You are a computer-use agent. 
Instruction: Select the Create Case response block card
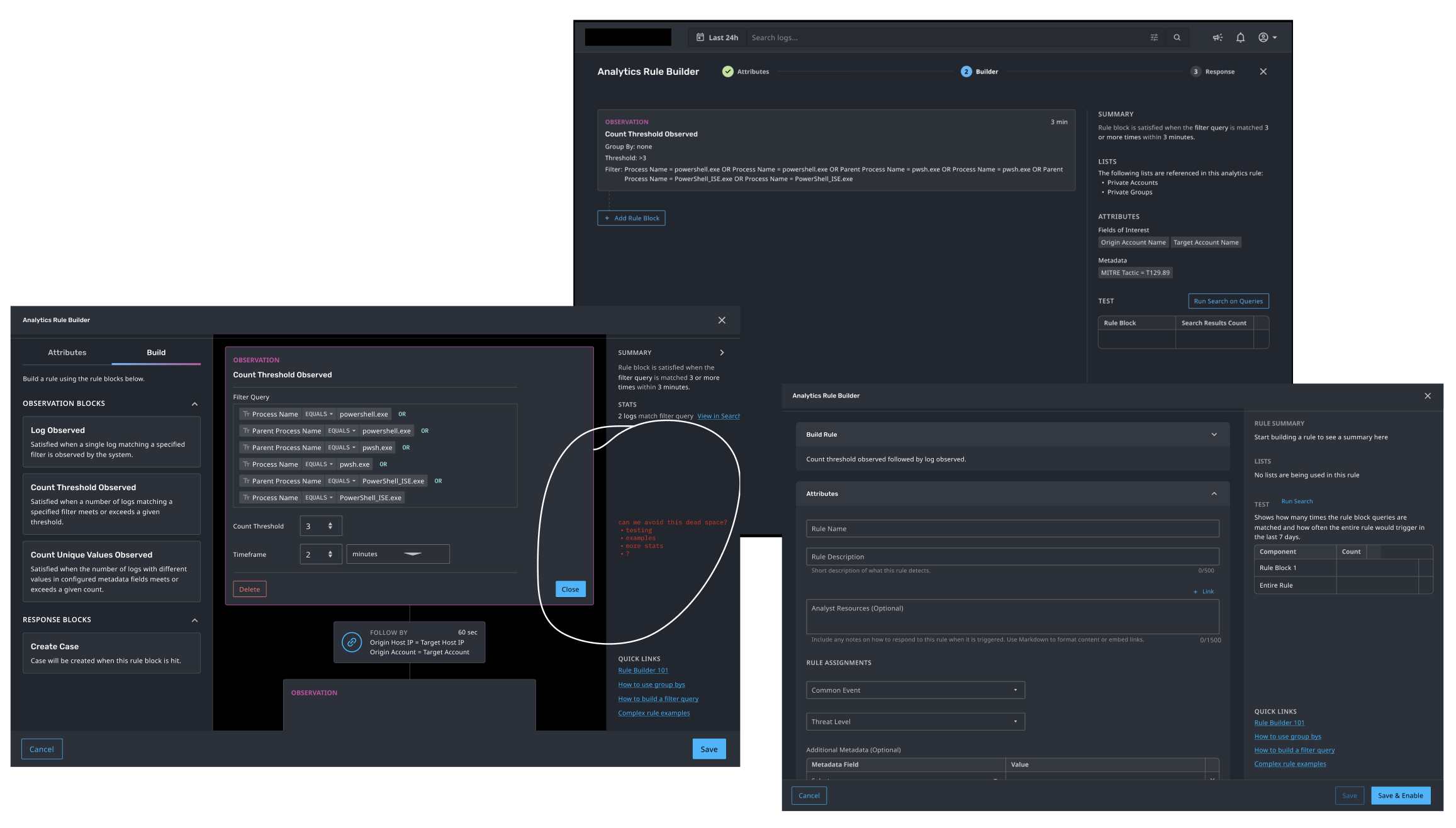(111, 653)
